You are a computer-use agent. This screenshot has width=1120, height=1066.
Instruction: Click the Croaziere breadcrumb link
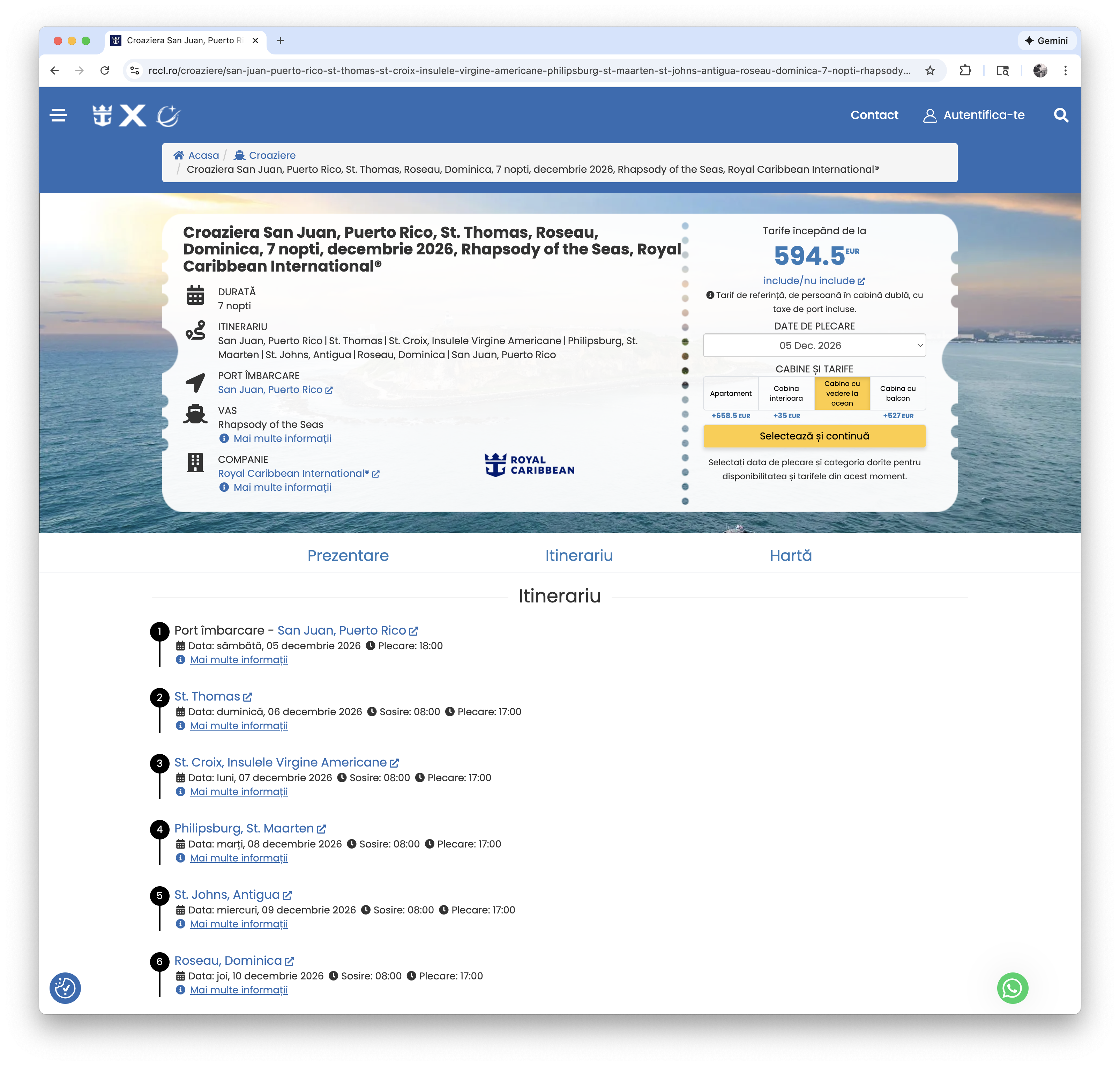click(x=271, y=155)
